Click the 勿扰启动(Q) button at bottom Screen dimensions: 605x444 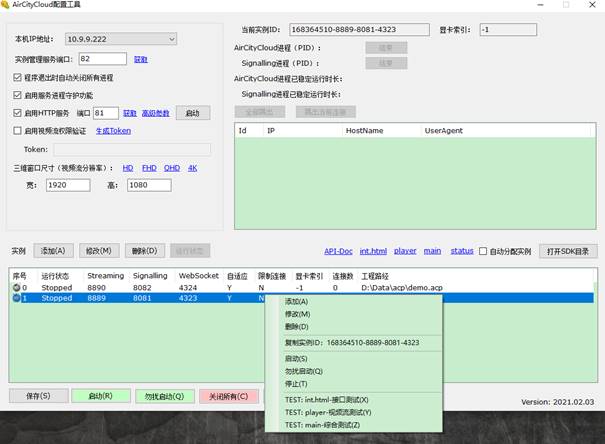pos(164,396)
